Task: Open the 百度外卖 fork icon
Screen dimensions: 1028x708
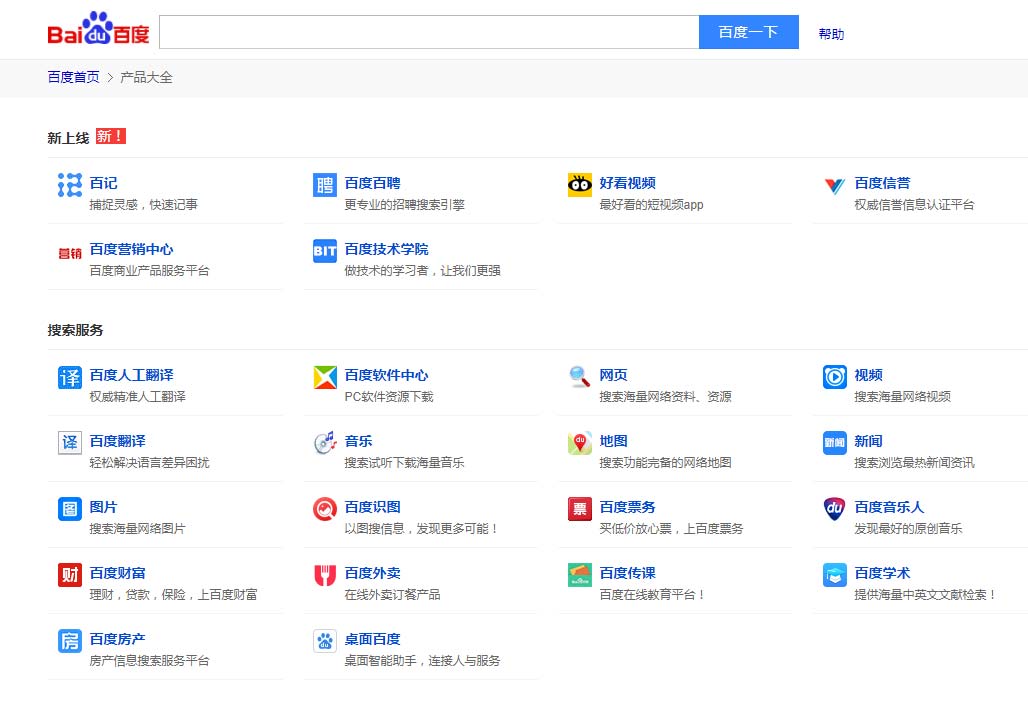Action: click(x=325, y=576)
